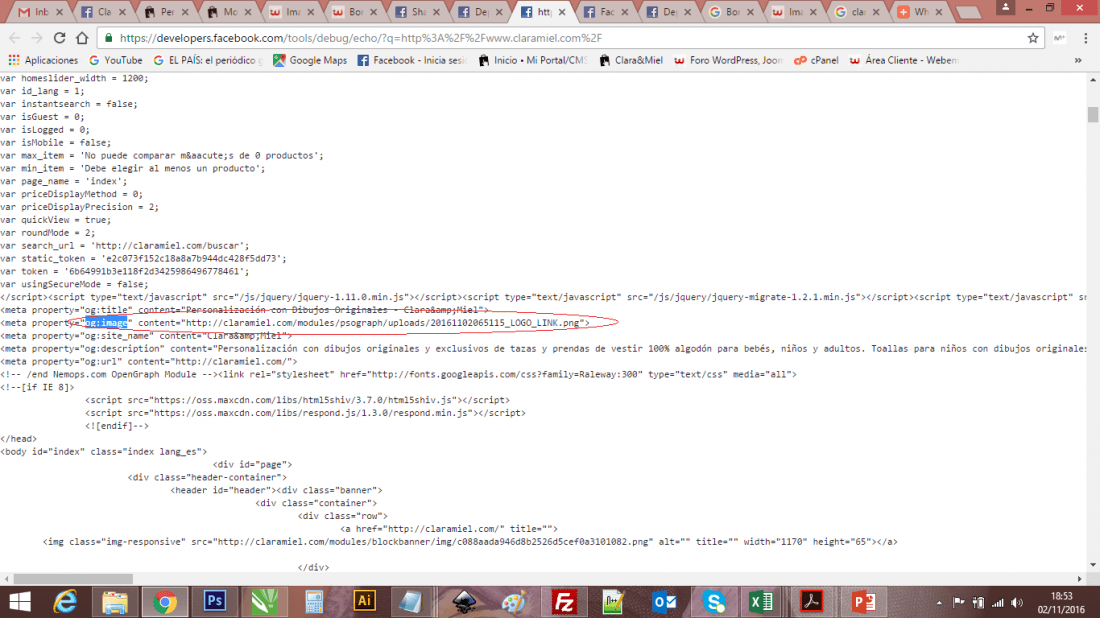Open FileZilla from the taskbar
This screenshot has height=618, width=1100.
pos(564,602)
